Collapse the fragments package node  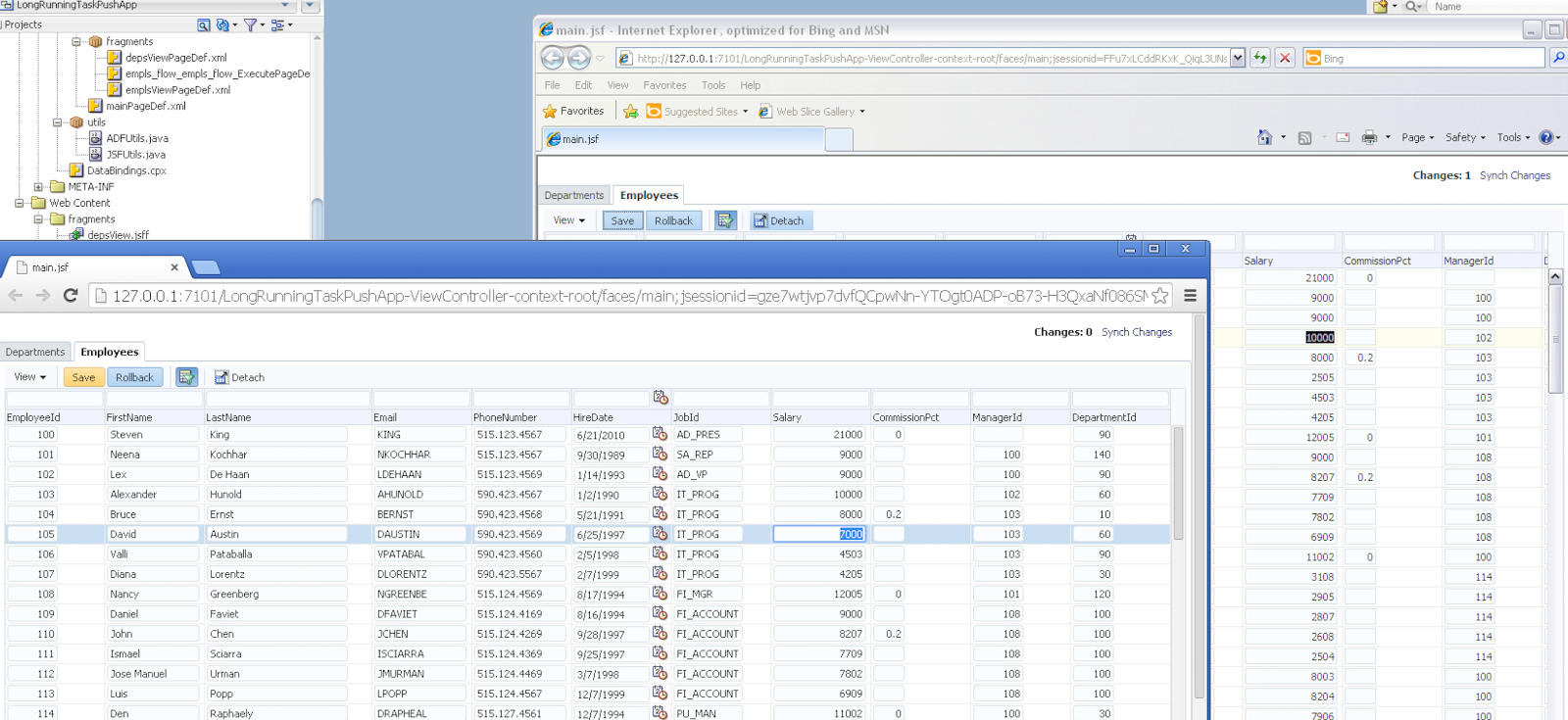tap(76, 41)
